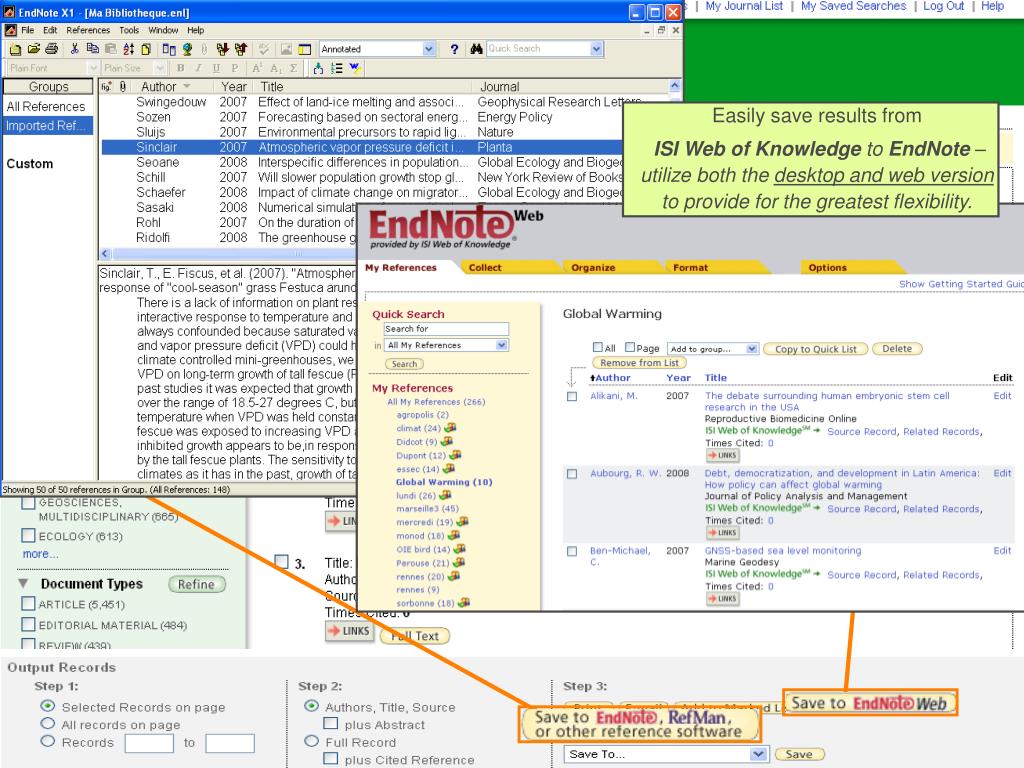The width and height of the screenshot is (1024, 768).
Task: Click the help question mark icon
Action: coord(454,49)
